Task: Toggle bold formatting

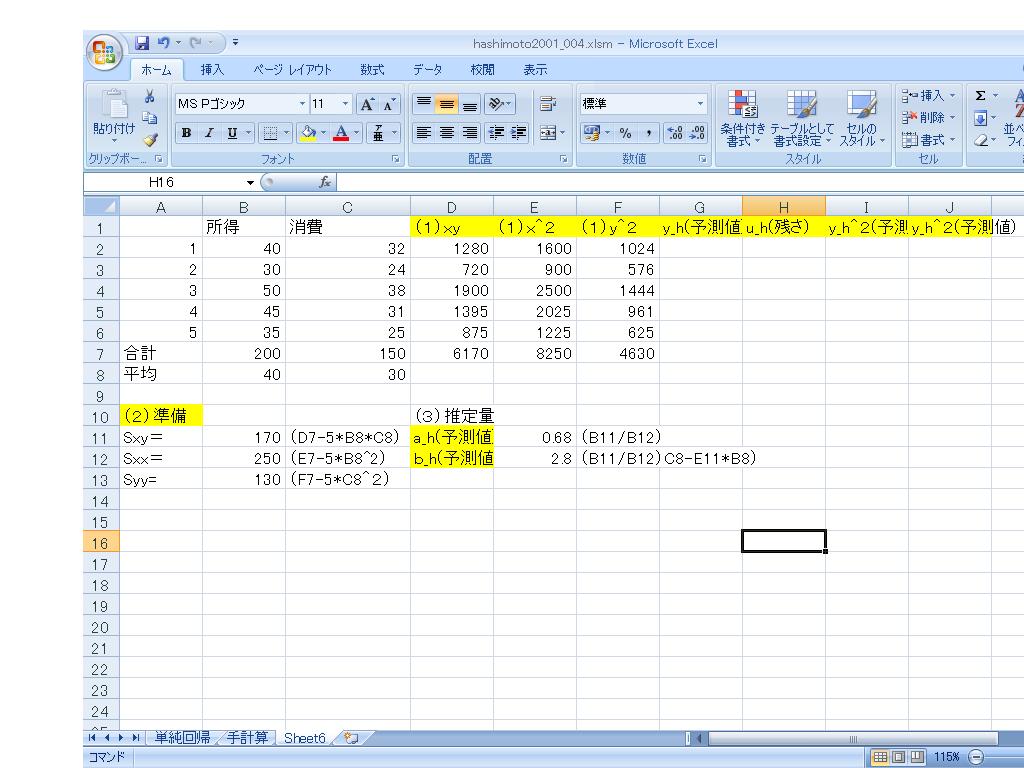Action: [x=186, y=133]
